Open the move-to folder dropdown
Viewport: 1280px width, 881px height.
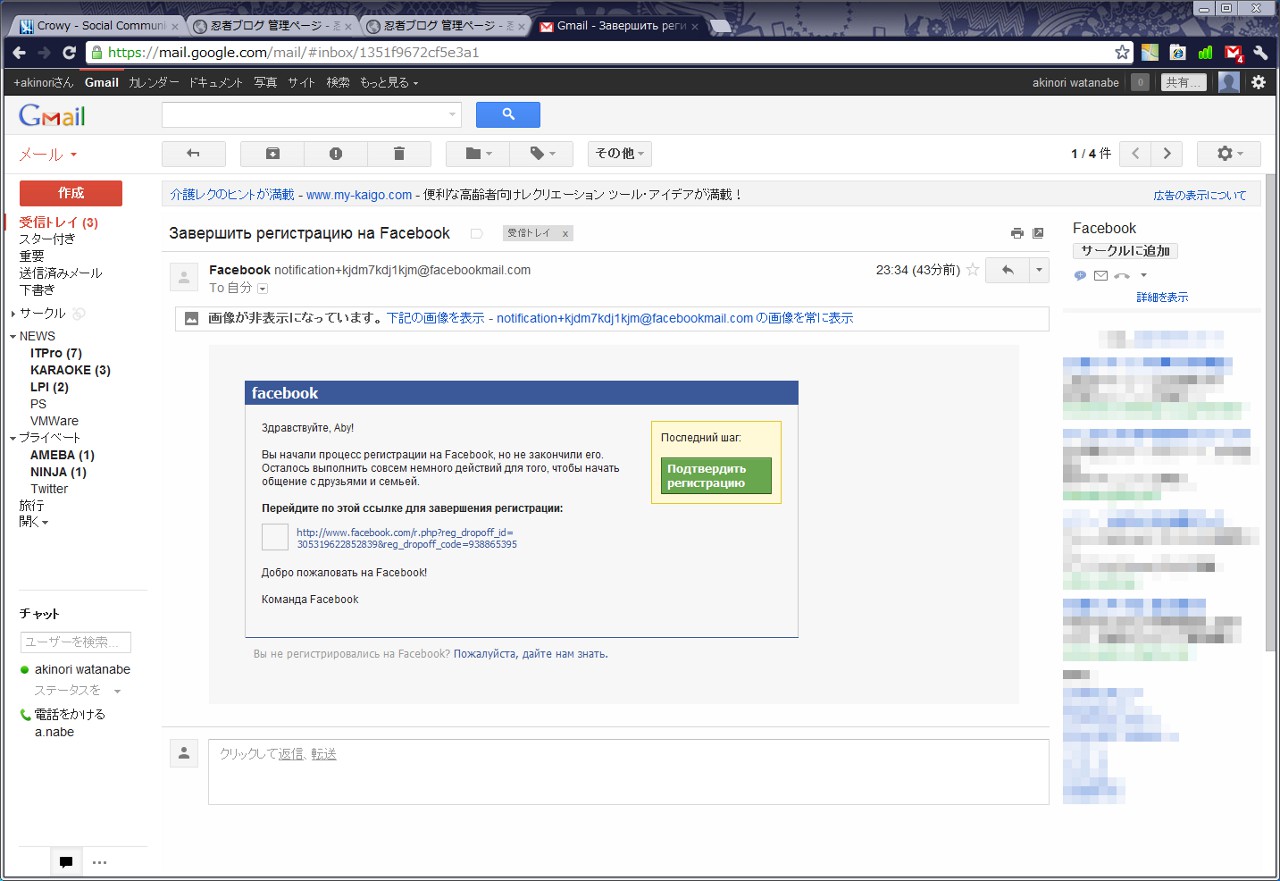(477, 154)
